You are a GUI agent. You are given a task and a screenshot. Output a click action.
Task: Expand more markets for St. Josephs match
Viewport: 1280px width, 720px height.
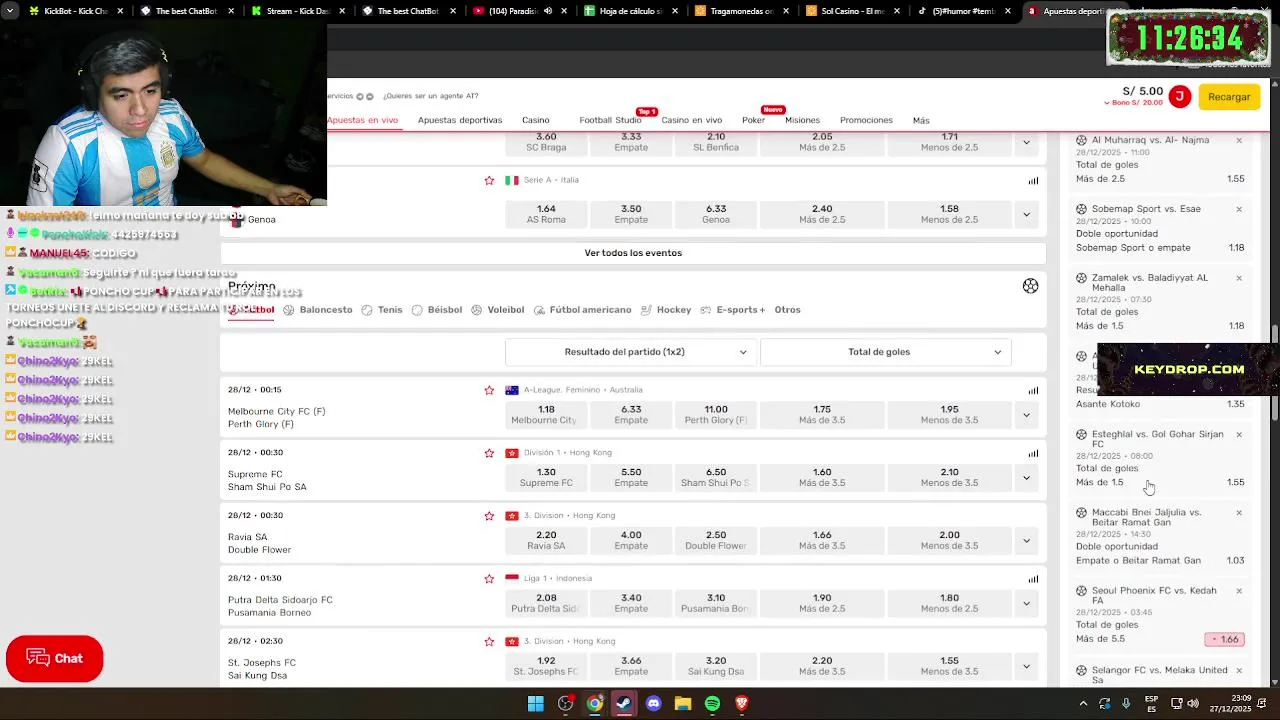coord(1026,666)
